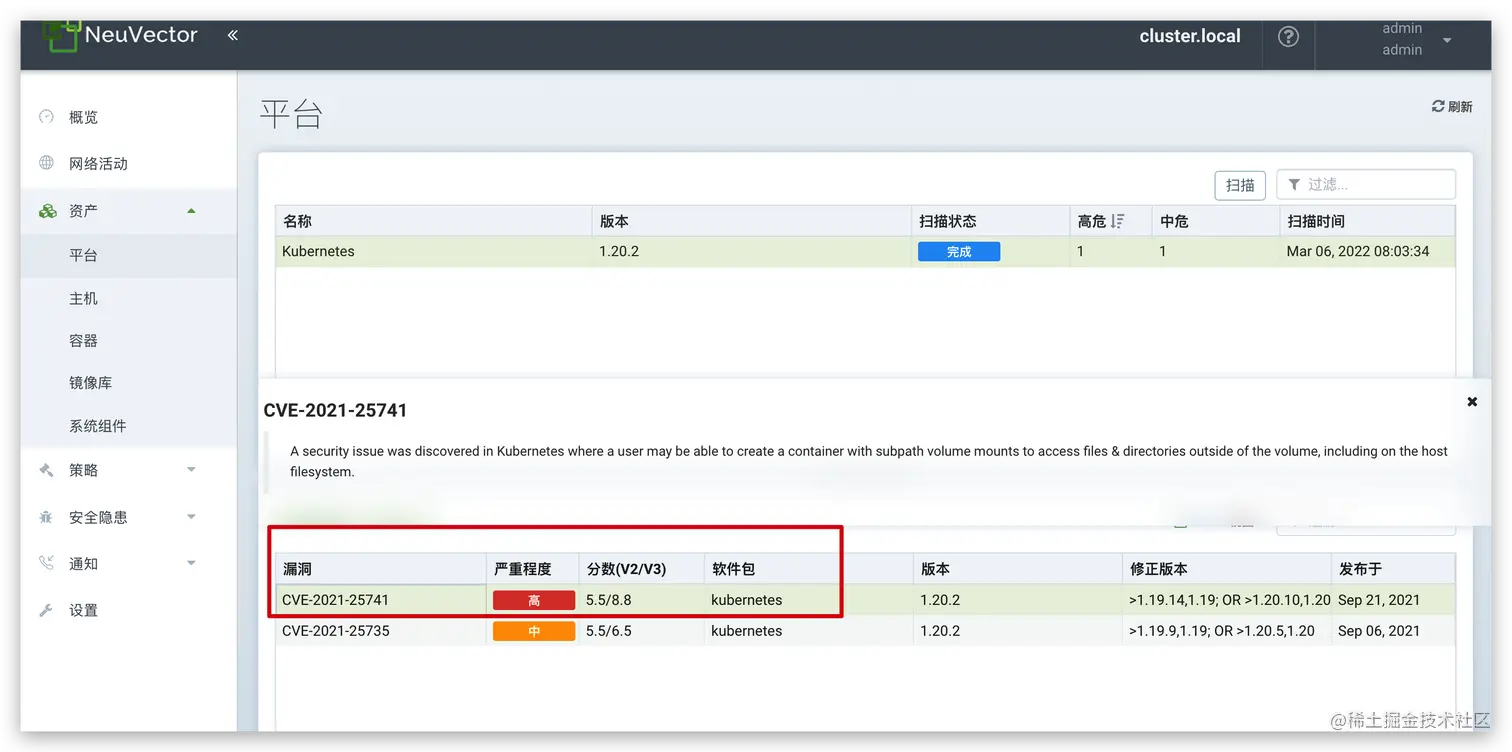Click the score 5.5/6.5 cell
The width and height of the screenshot is (1512, 752).
pos(609,631)
